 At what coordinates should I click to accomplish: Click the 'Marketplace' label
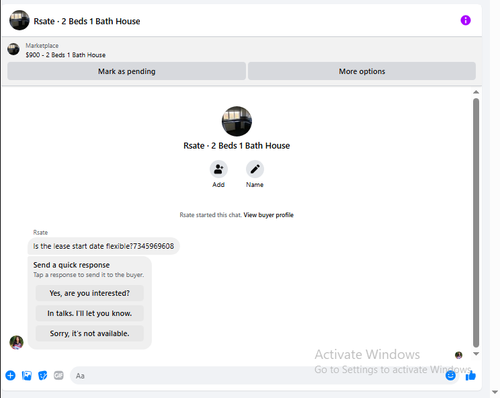(42, 46)
